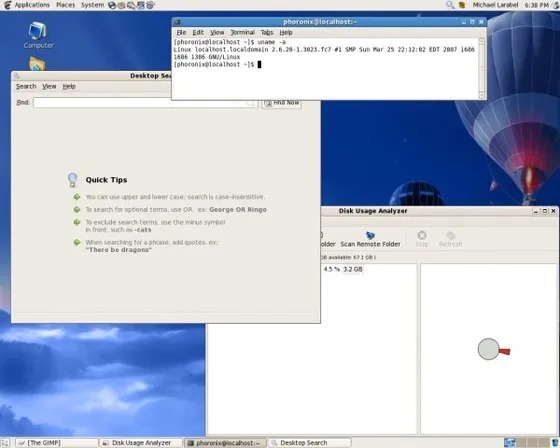Click the gray ring chart center circle
560x448 pixels.
[488, 349]
